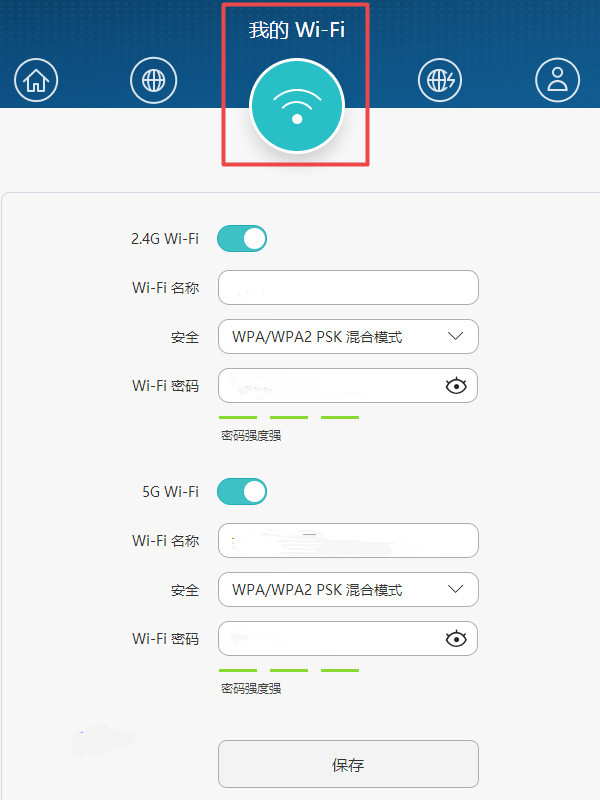Click the 保存 save button

tap(347, 765)
